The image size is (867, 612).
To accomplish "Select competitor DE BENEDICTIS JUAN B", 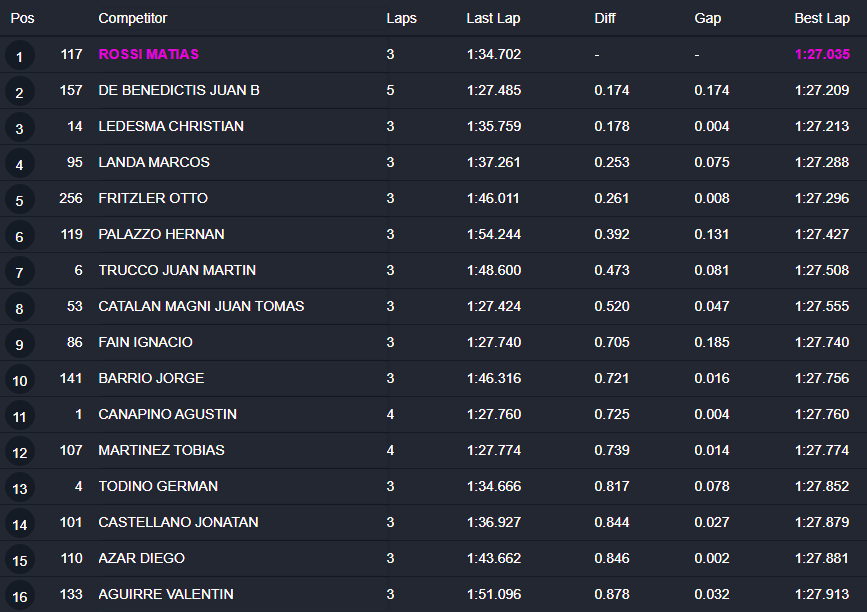I will pos(179,90).
